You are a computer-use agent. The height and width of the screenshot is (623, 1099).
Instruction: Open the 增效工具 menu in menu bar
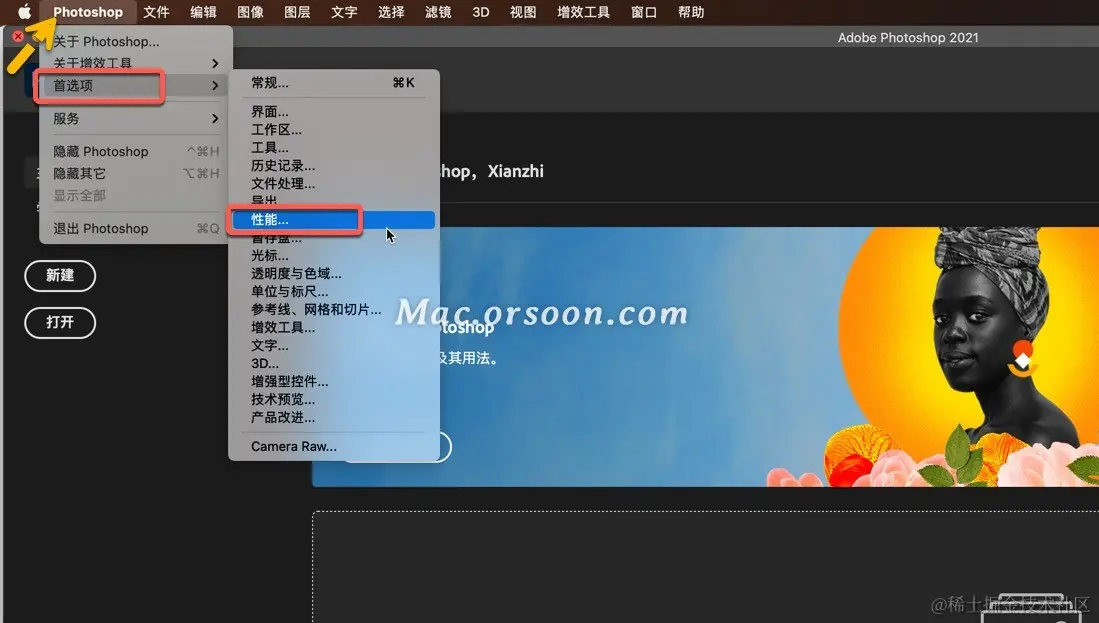pos(583,12)
